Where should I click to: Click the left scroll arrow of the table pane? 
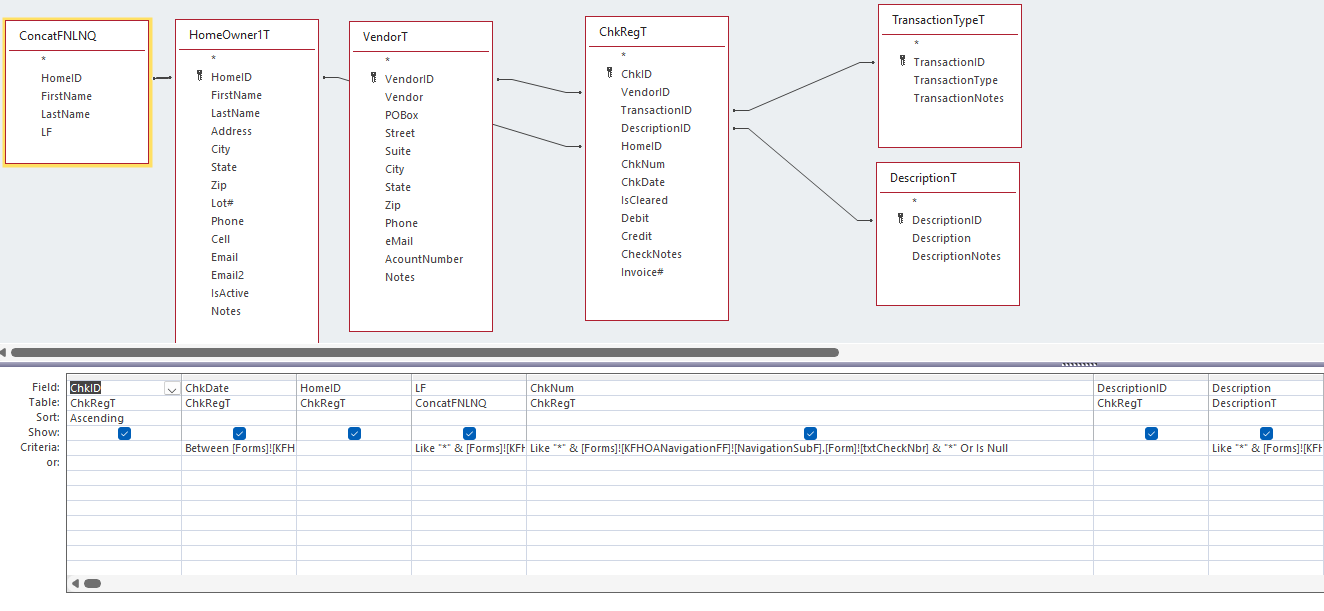(x=4, y=352)
